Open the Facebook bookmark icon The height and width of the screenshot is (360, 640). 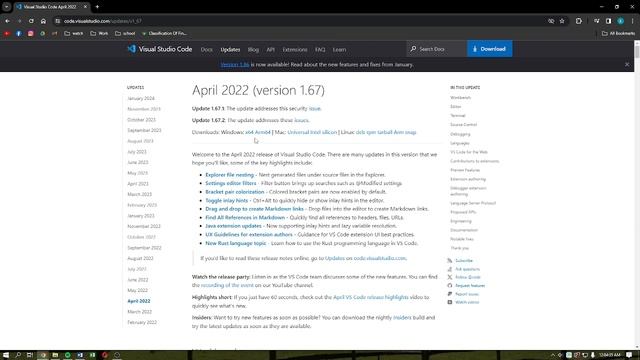(x=19, y=33)
